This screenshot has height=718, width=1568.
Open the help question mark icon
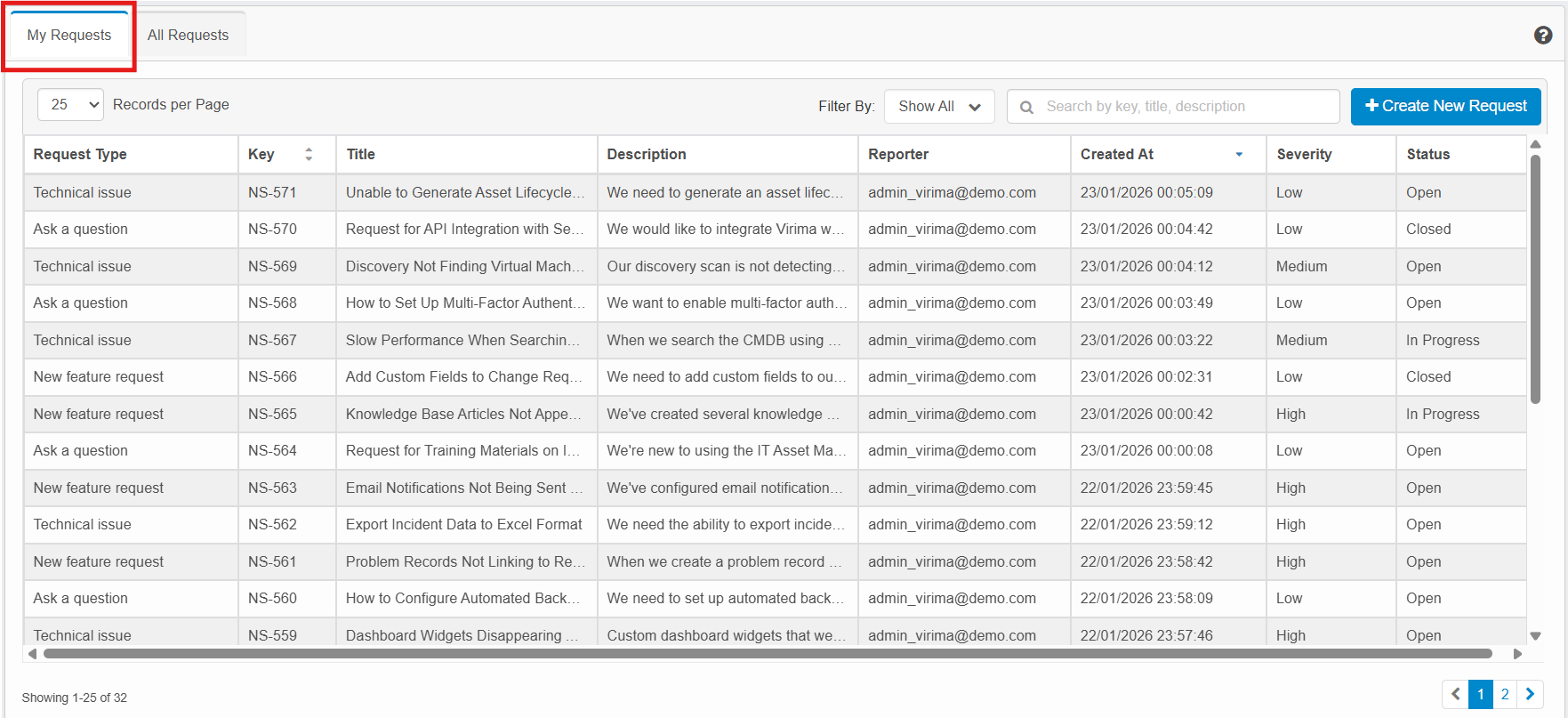pos(1543,35)
